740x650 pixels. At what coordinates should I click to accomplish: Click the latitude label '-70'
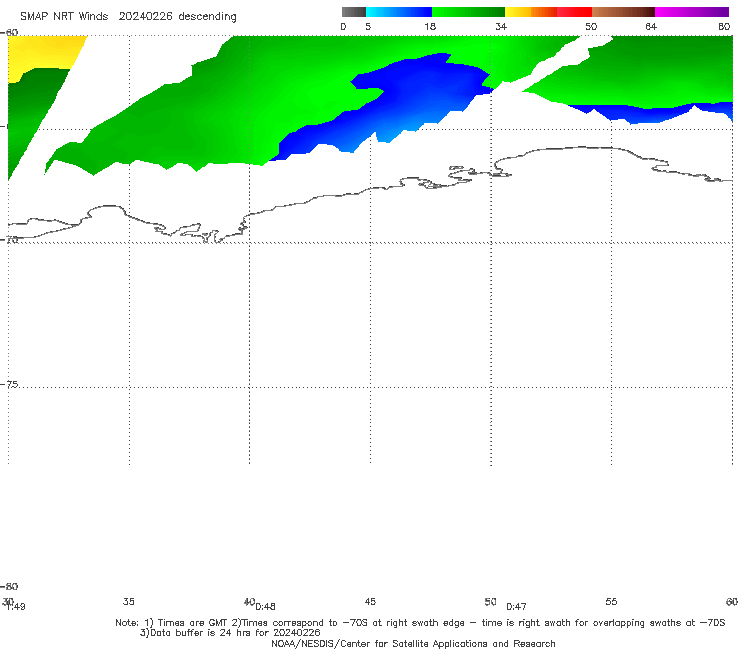click(9, 239)
